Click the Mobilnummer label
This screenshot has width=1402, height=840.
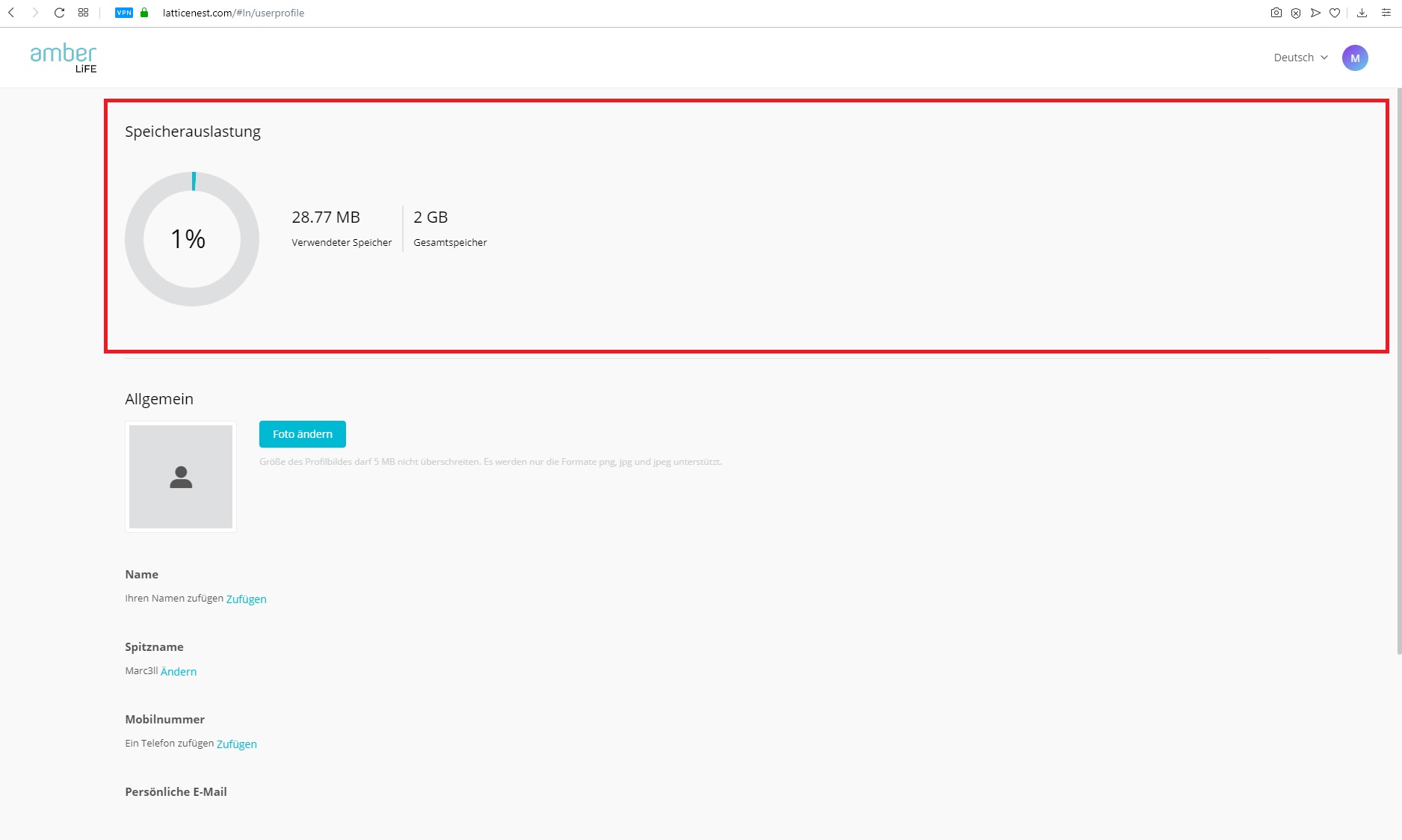(164, 720)
